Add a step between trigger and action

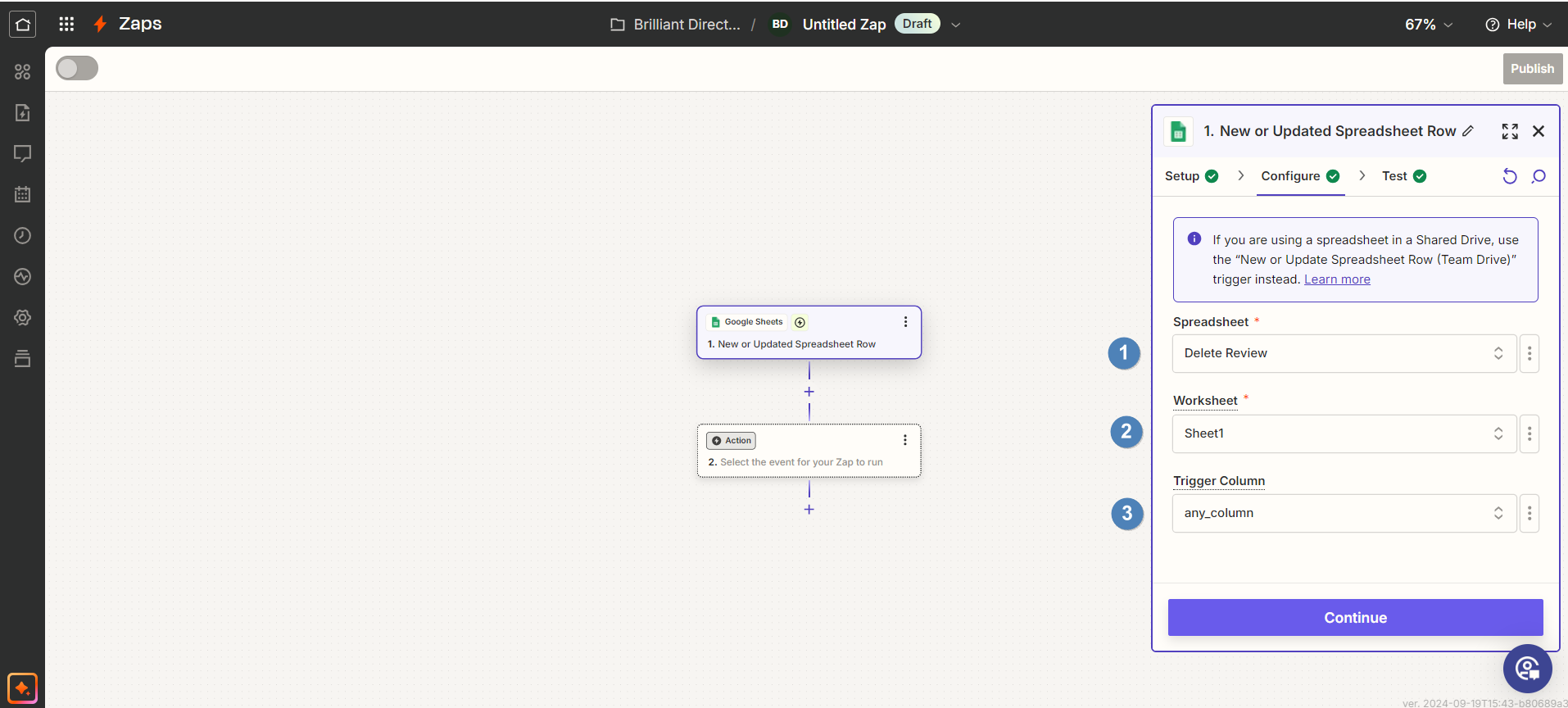tap(809, 393)
